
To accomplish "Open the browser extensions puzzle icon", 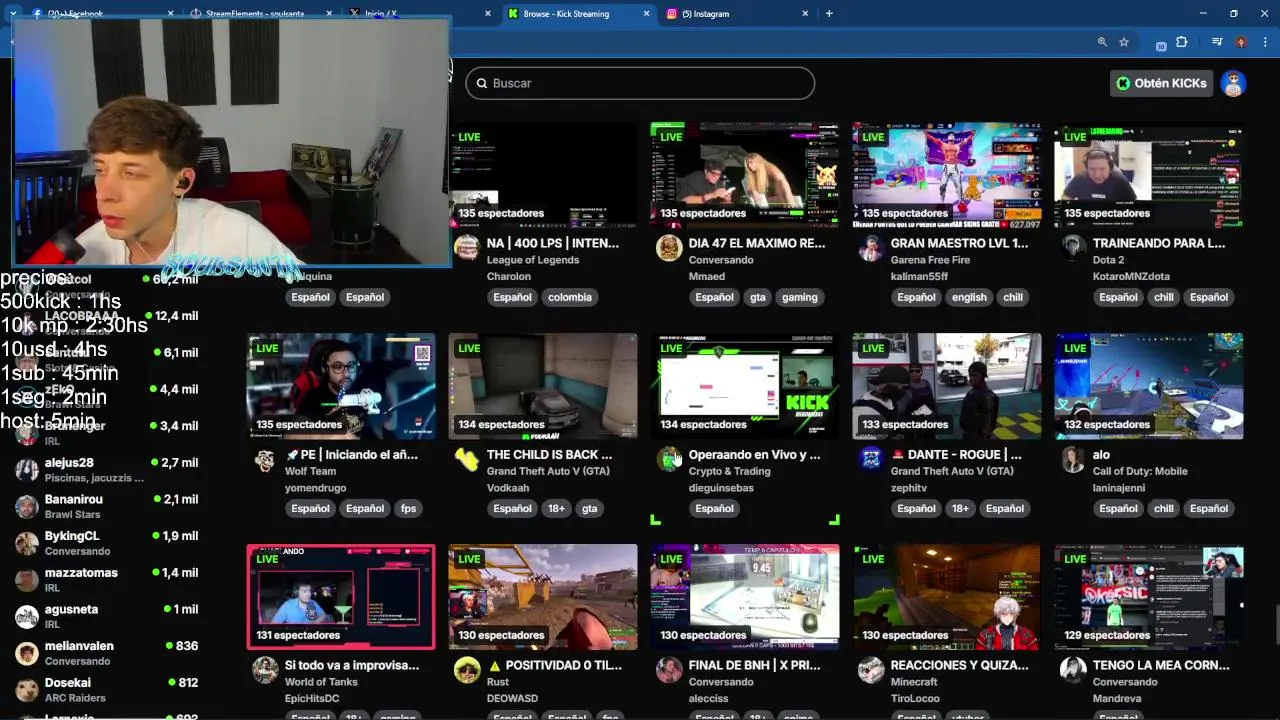I will pos(1182,42).
